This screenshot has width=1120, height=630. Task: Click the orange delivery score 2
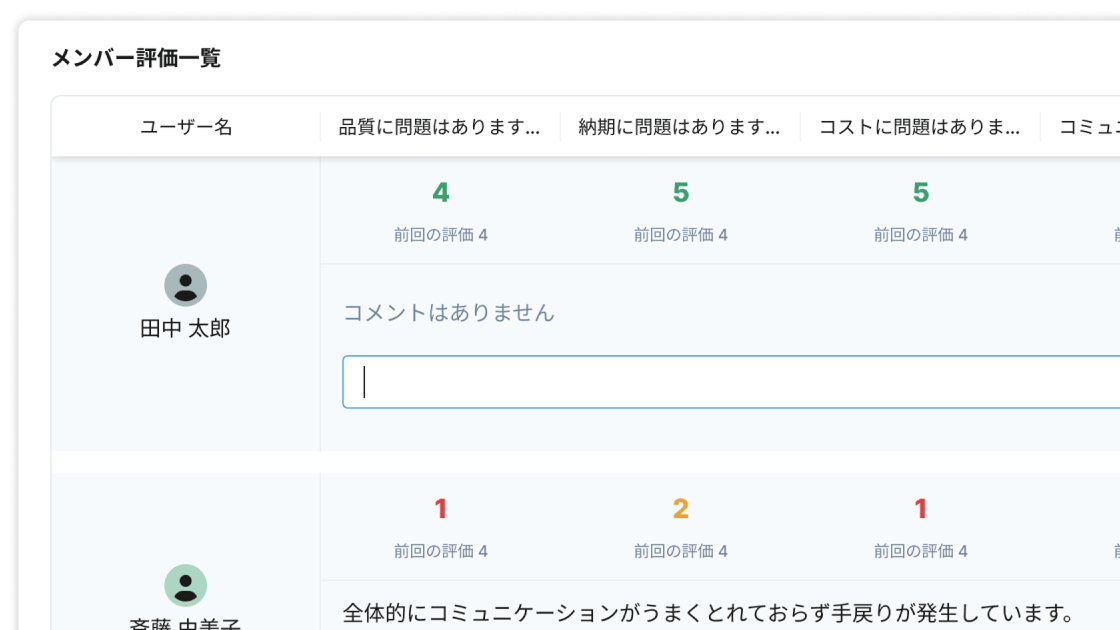681,509
